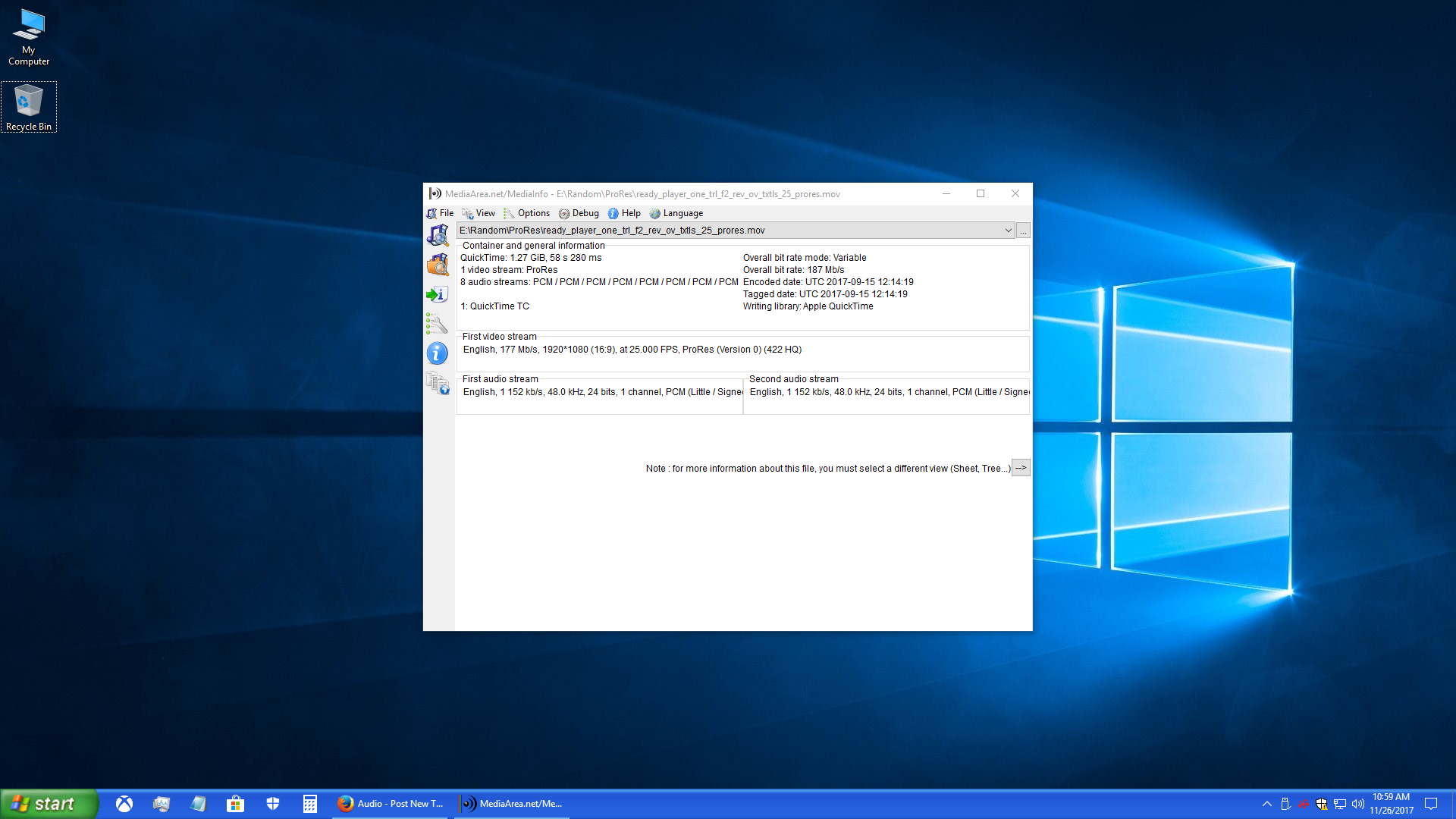The height and width of the screenshot is (819, 1456).
Task: Click the export icon with green arrow
Action: point(438,294)
